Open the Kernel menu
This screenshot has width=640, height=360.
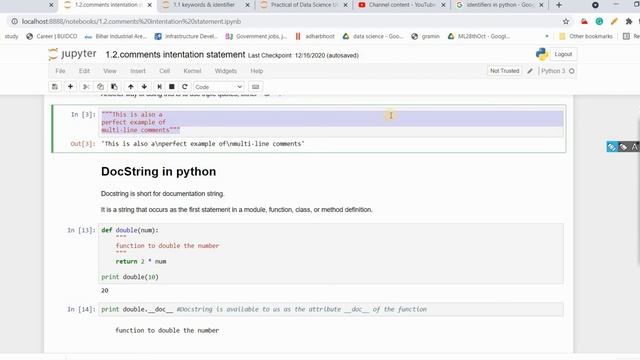[x=192, y=71]
